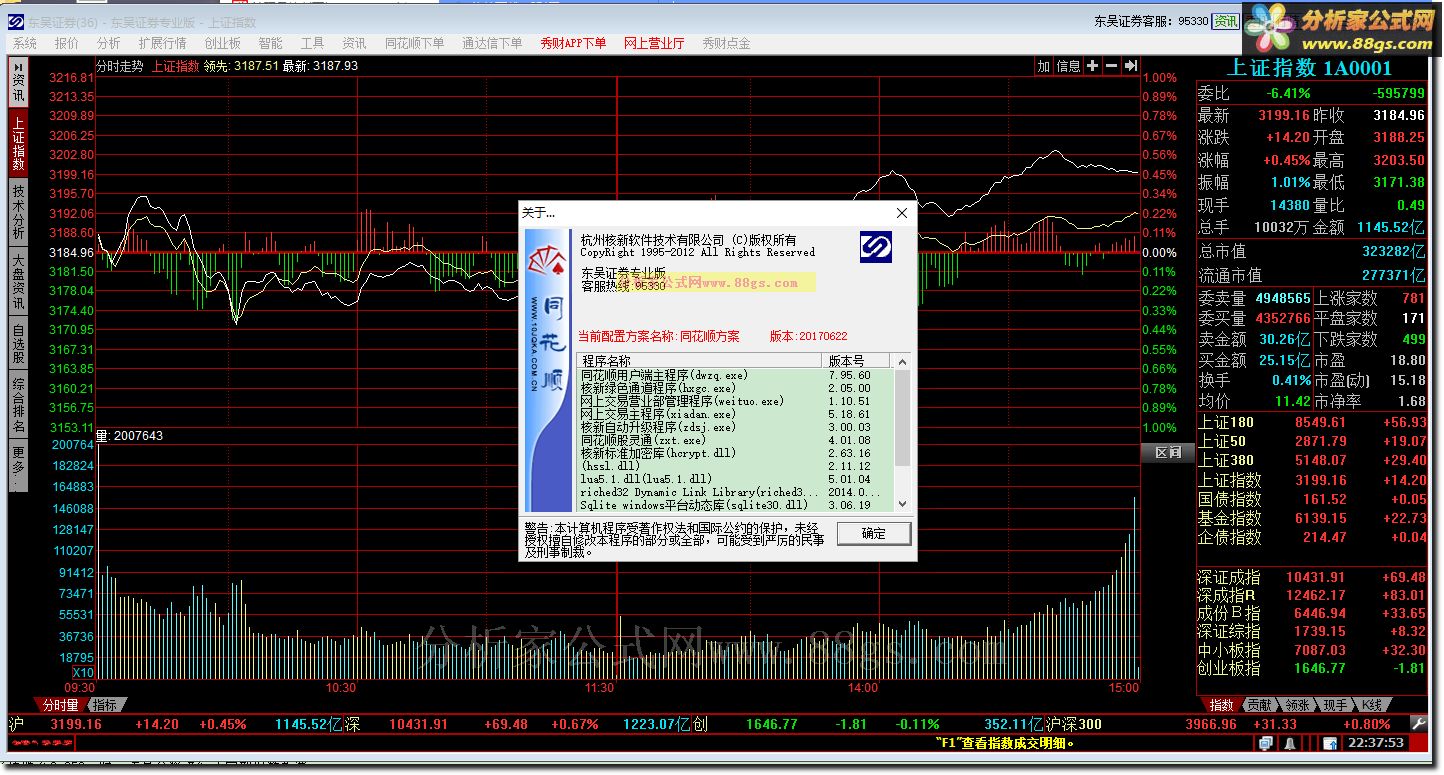Viewport: 1444px width, 775px height.
Task: Click the minus zoom-out icon above chart
Action: tap(1111, 66)
